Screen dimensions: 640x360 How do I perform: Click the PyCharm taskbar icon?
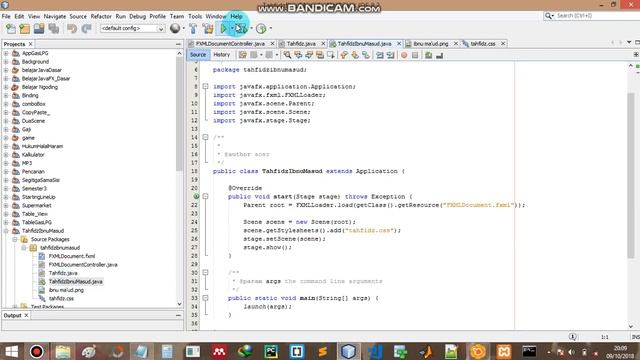271,352
